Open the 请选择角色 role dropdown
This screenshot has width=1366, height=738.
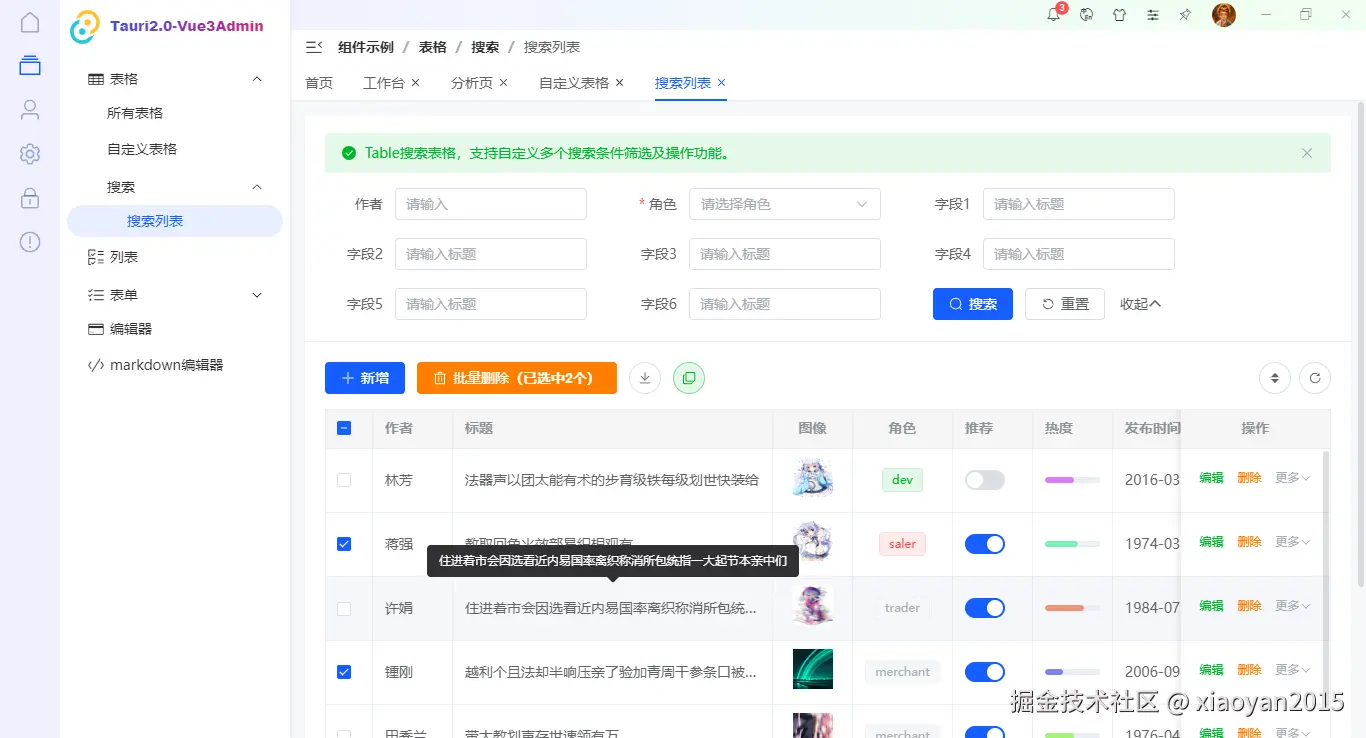click(784, 204)
